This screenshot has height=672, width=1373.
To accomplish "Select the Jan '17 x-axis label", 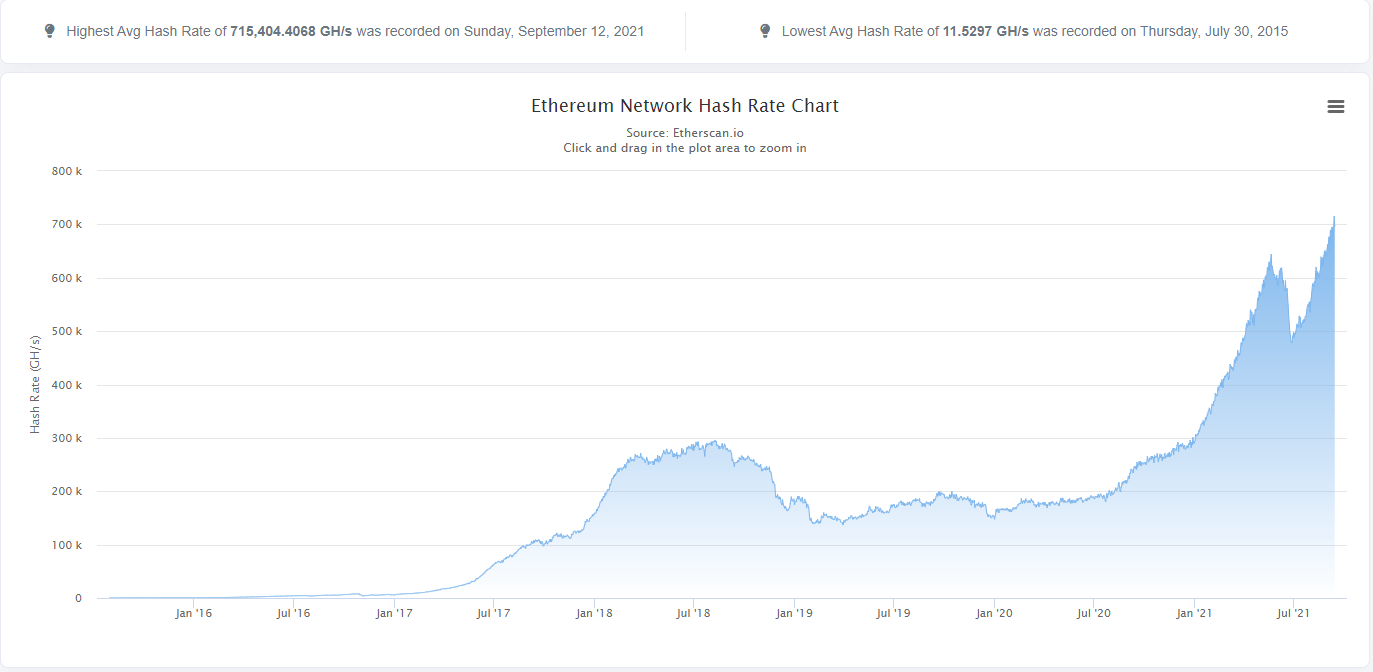I will tap(394, 613).
